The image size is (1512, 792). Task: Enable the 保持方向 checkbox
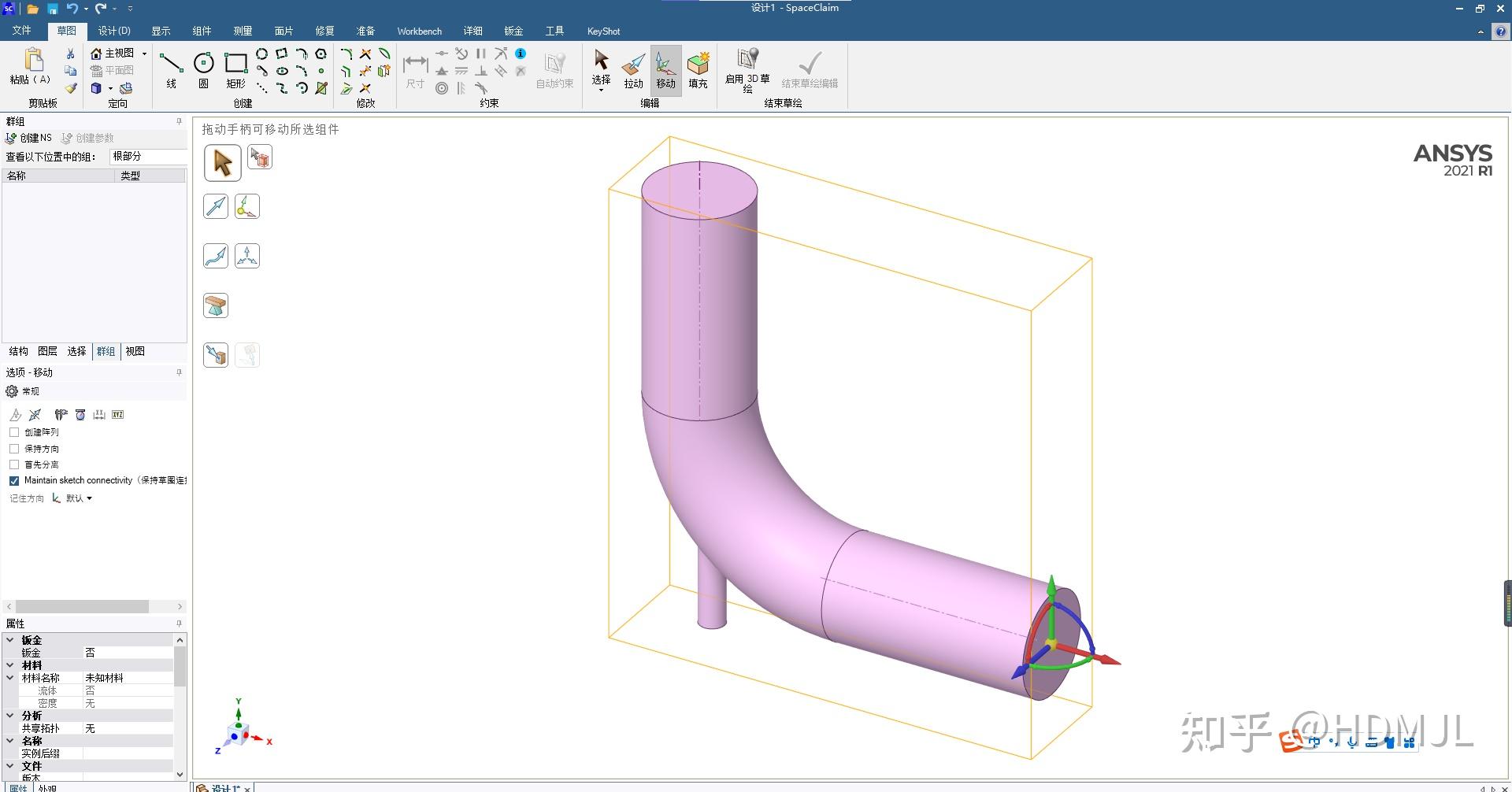tap(14, 448)
